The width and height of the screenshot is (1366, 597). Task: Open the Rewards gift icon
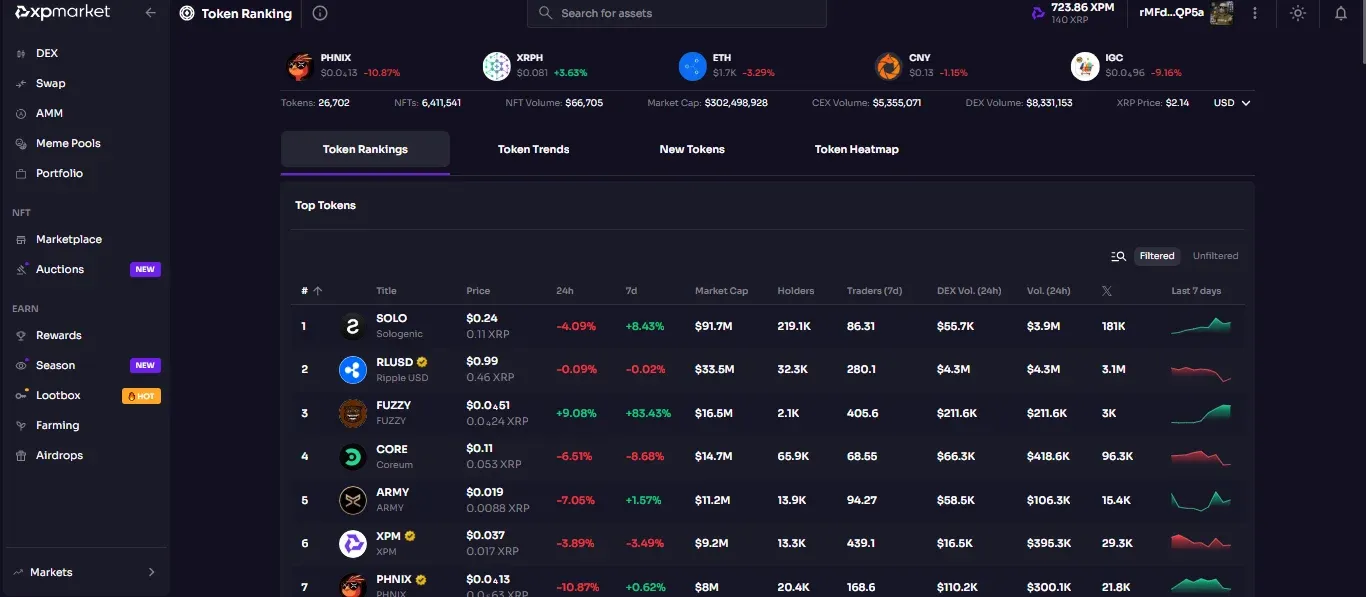21,335
